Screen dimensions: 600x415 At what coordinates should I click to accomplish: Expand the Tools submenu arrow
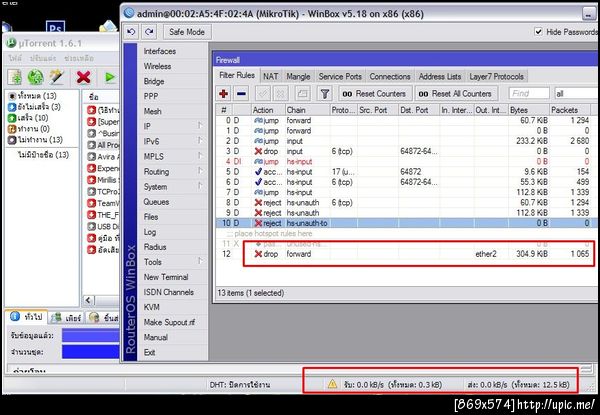coord(200,261)
